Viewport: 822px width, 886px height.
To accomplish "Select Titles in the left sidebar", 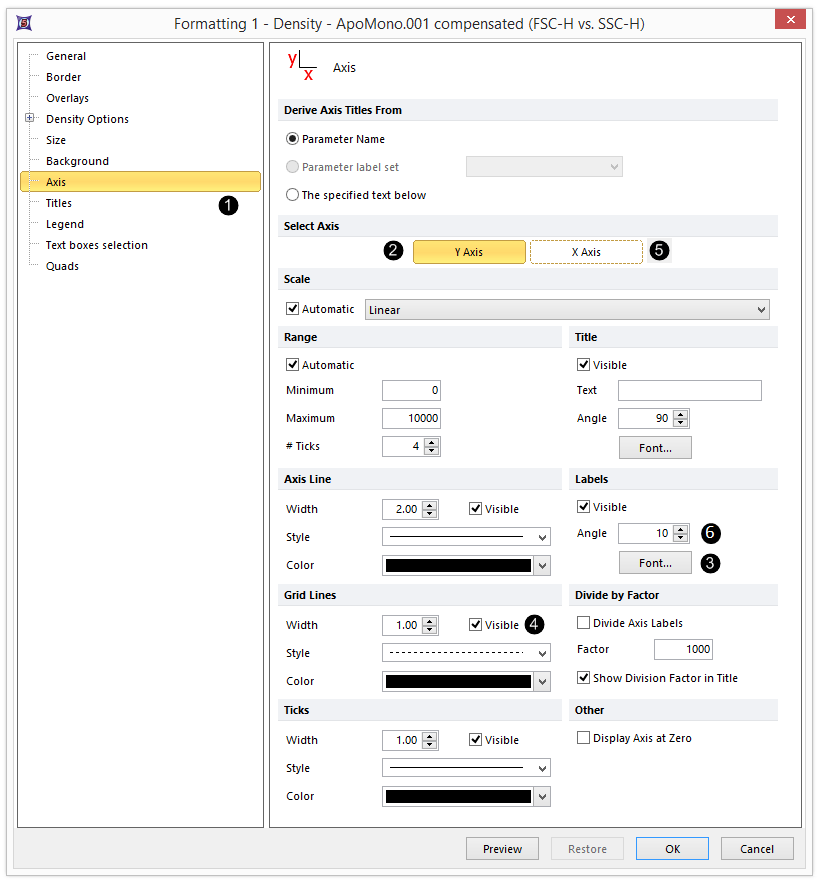I will pos(58,202).
